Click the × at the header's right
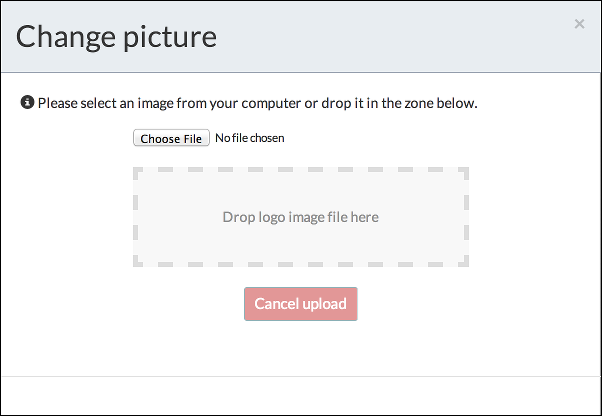Viewport: 602px width, 416px height. [579, 24]
